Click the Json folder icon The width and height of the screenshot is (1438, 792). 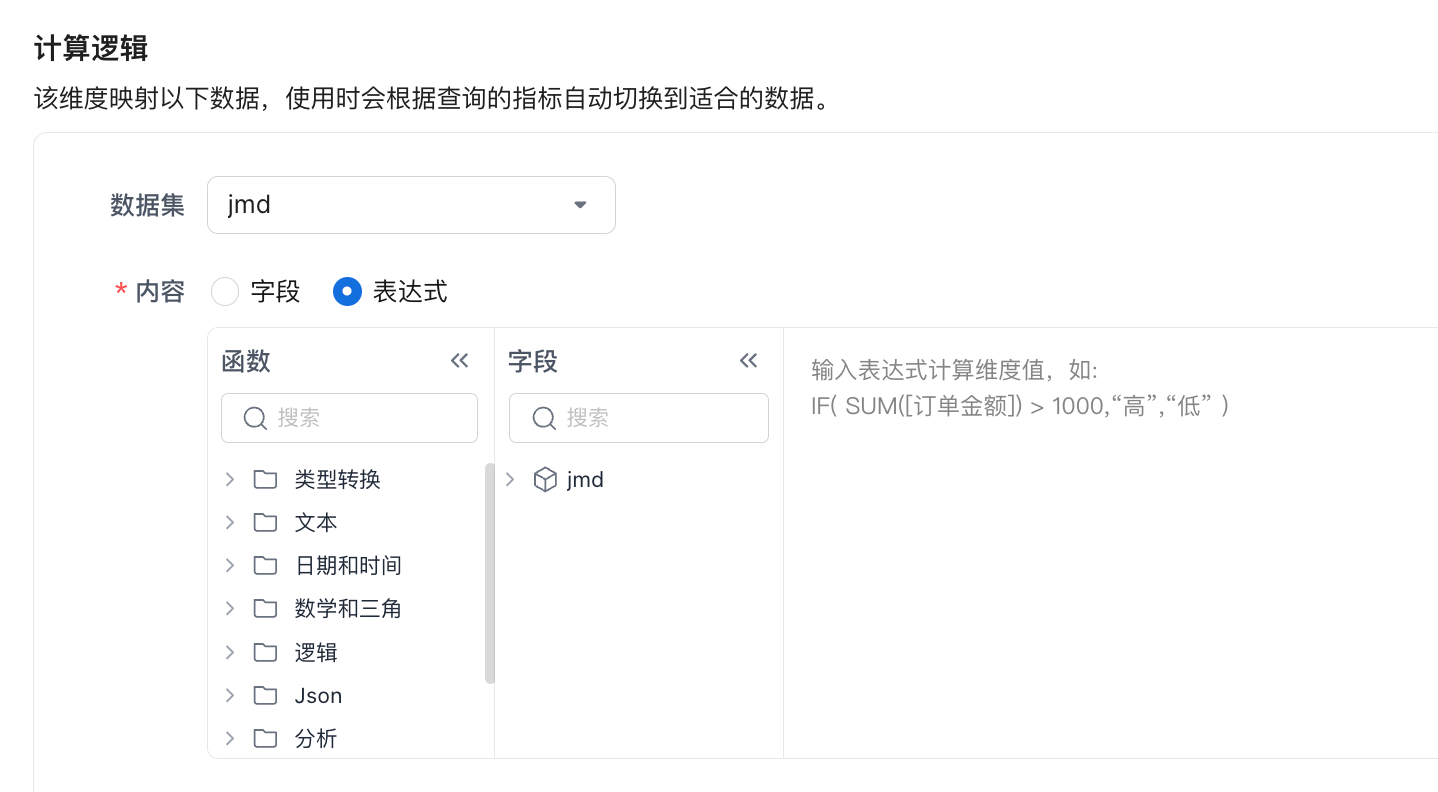(x=265, y=695)
